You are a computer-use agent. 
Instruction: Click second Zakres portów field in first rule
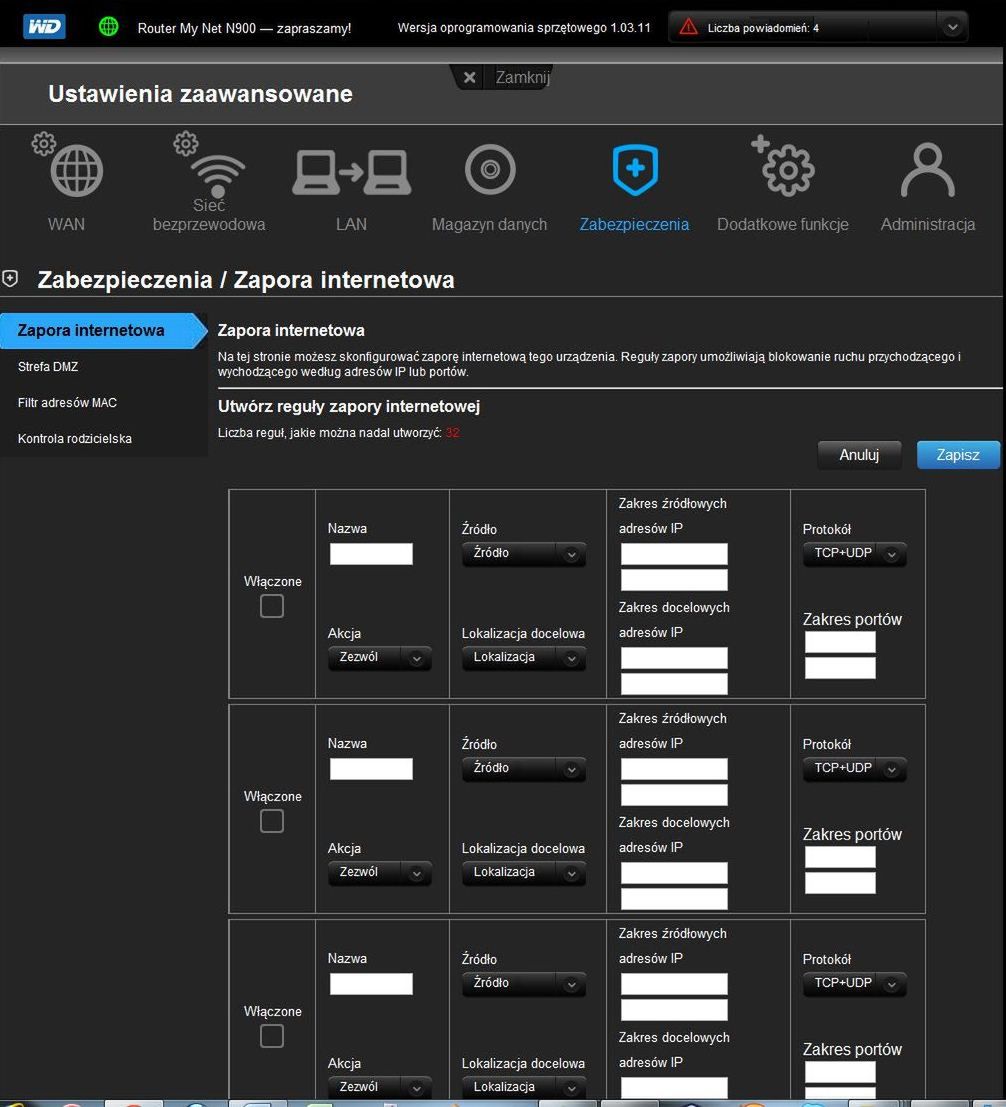point(840,668)
